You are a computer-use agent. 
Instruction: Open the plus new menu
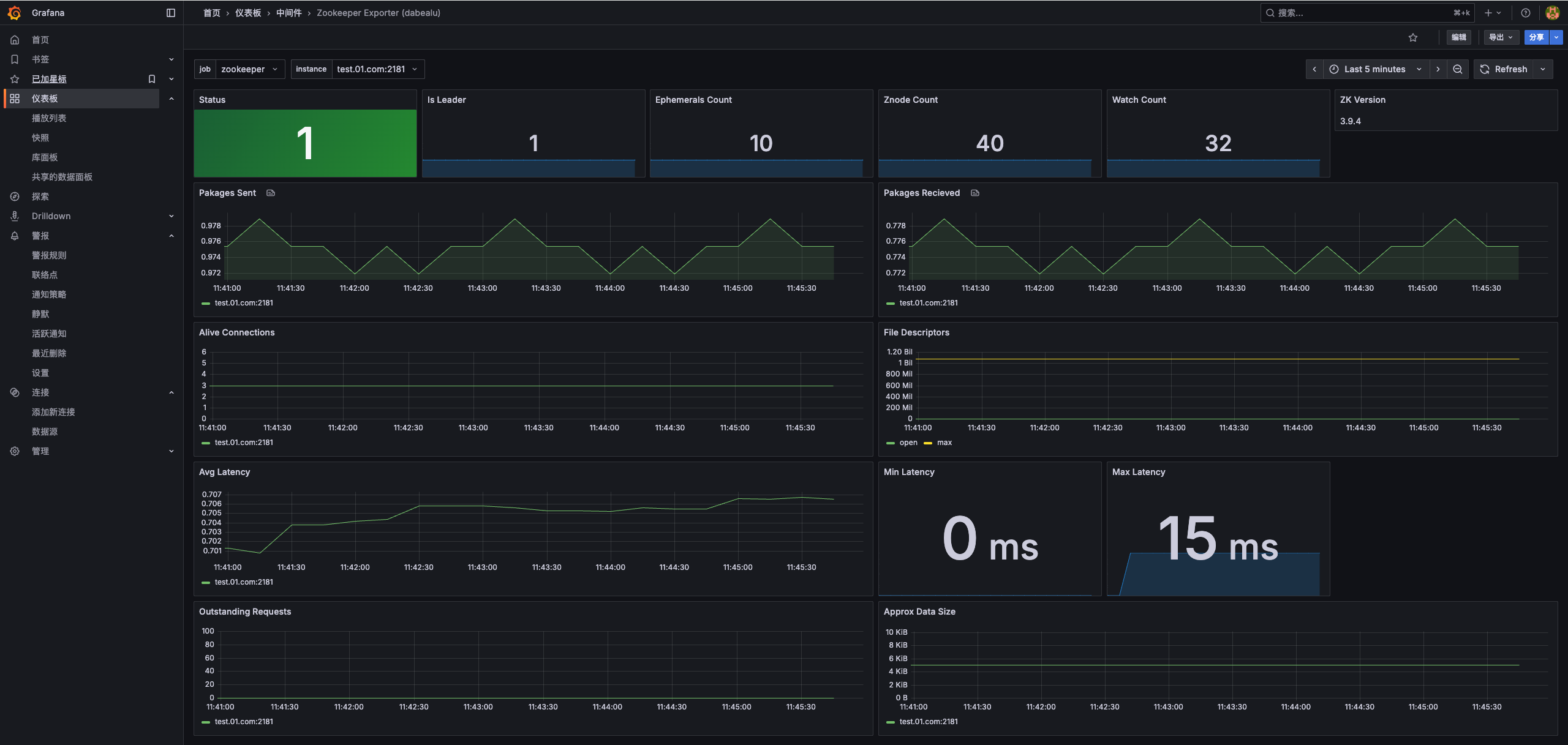point(1492,13)
